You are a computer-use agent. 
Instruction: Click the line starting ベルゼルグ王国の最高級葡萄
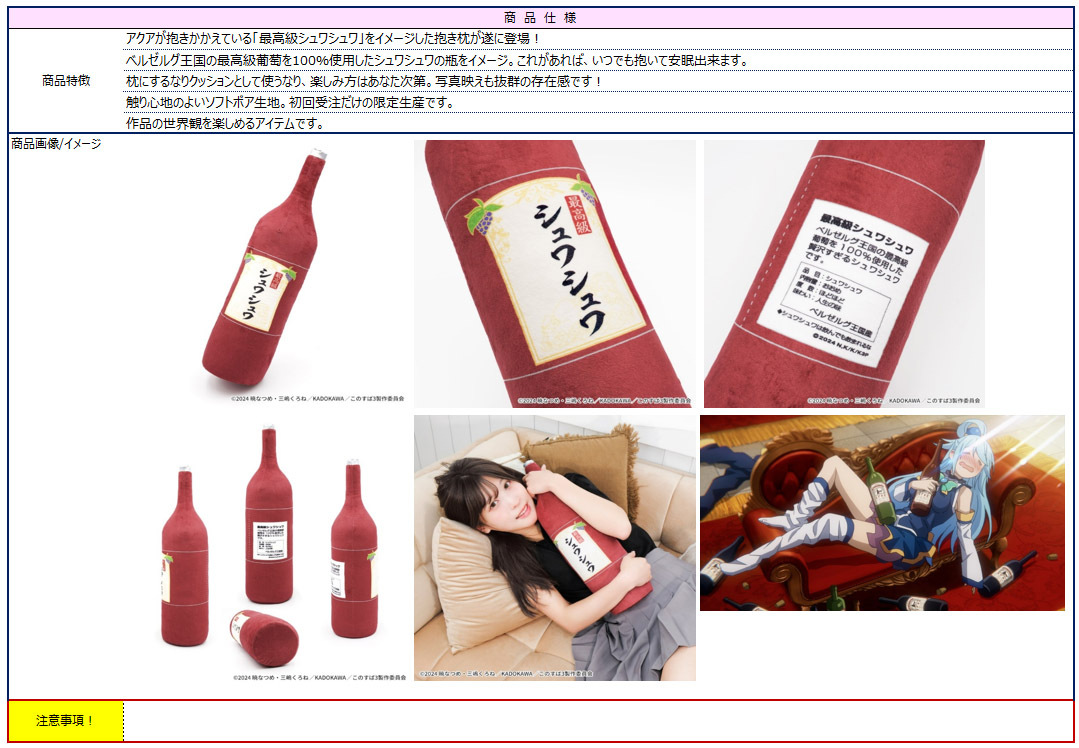[437, 61]
